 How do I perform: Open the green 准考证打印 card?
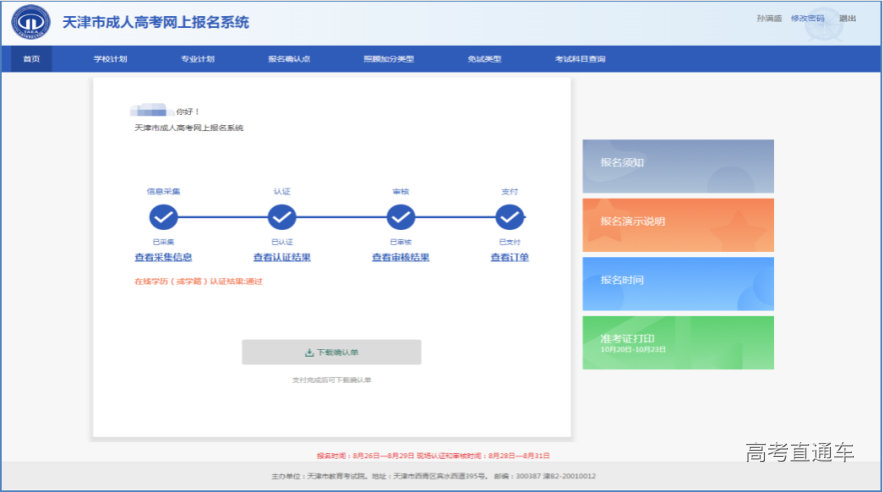pos(678,343)
